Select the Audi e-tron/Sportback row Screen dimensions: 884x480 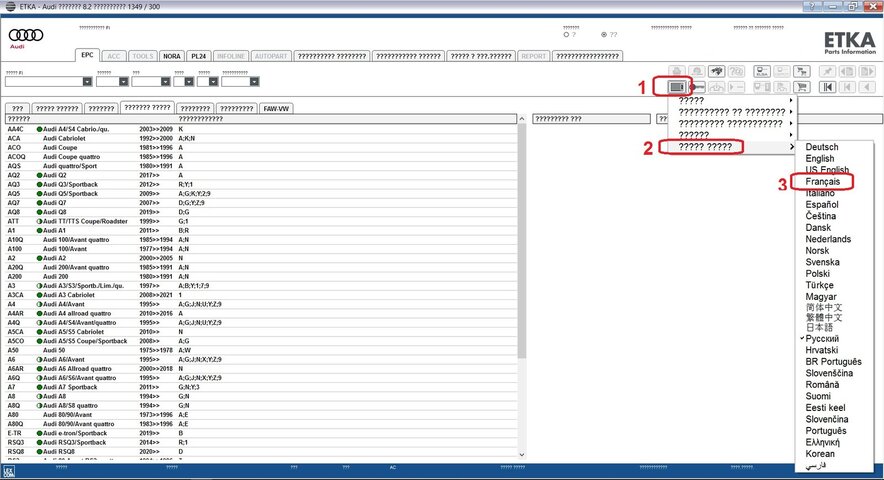tap(261, 433)
